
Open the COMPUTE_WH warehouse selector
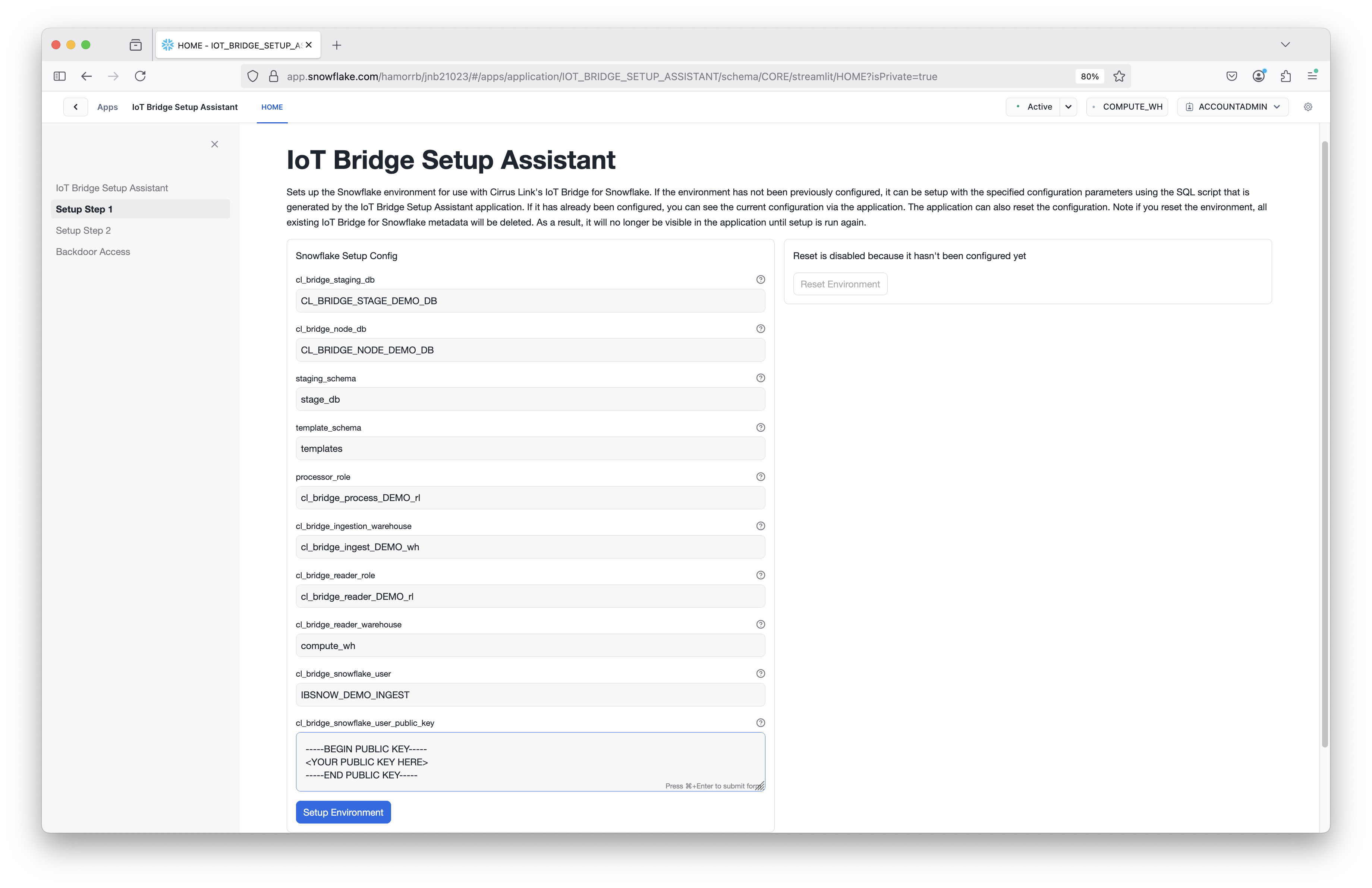1127,107
